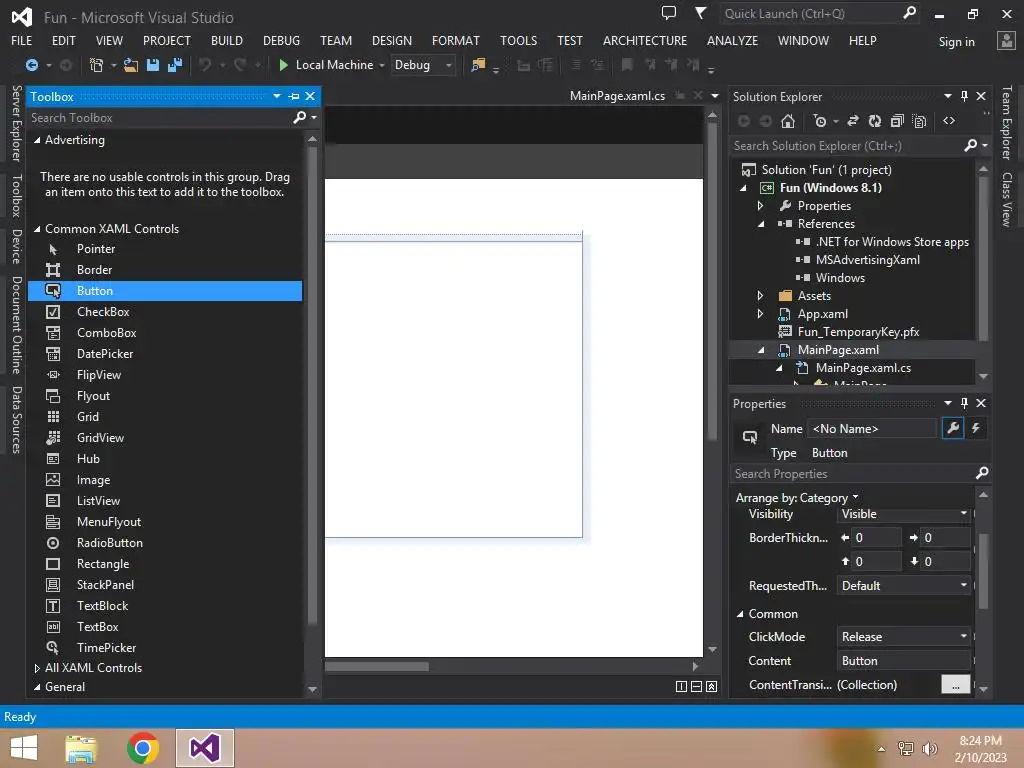The width and height of the screenshot is (1024, 768).
Task: Click ContentTransitions collection ellipsis button
Action: coord(955,684)
